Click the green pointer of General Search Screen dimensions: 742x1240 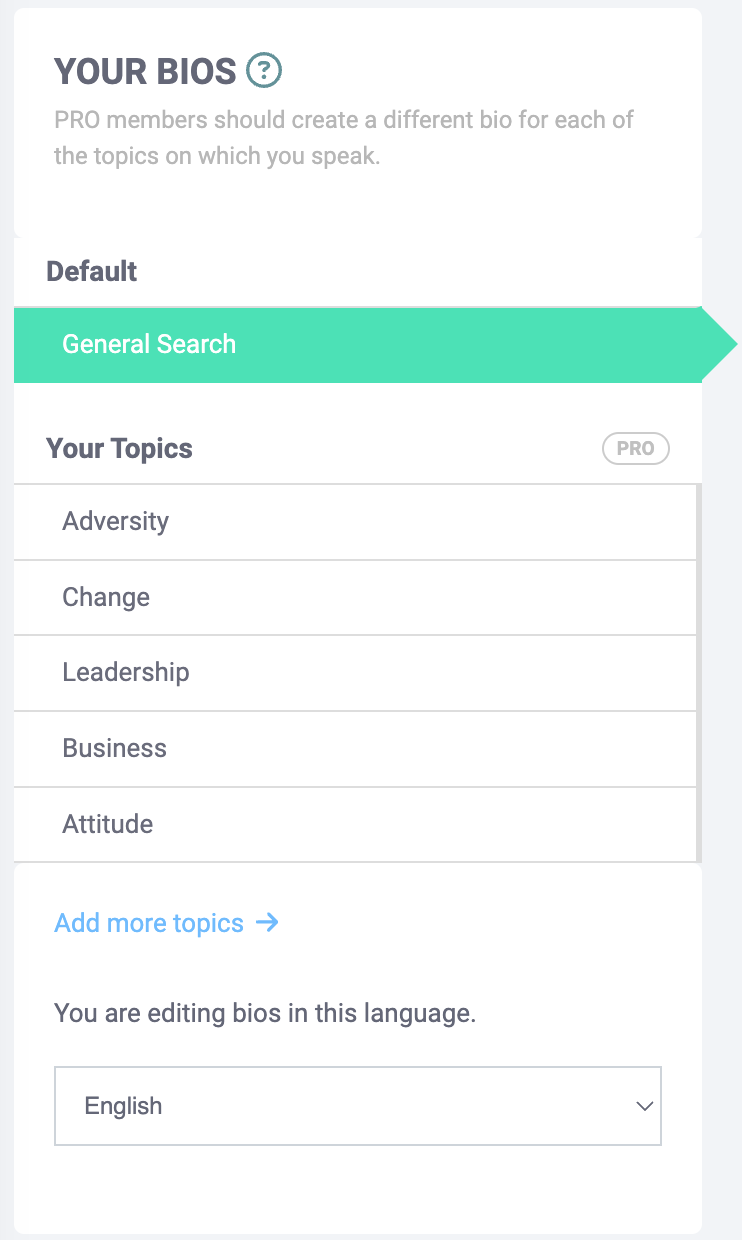coord(720,345)
